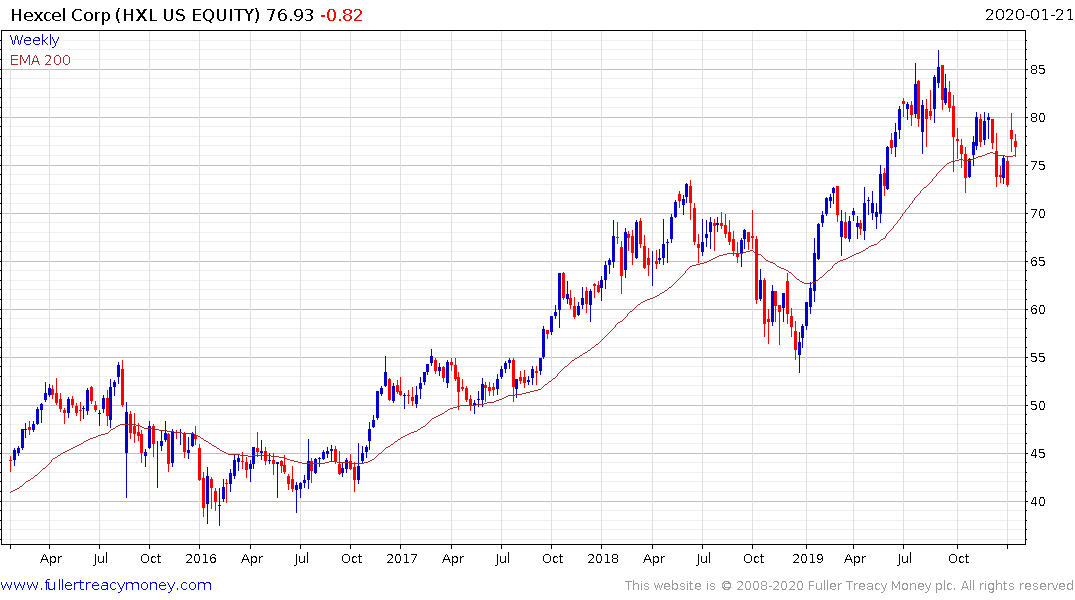This screenshot has height=600, width=1075.
Task: Click the 45 price axis label
Action: [x=1037, y=453]
